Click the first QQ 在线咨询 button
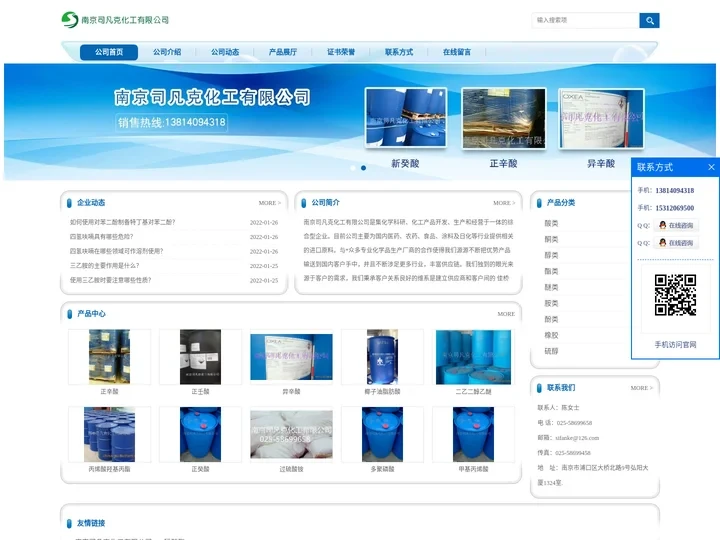 (x=676, y=225)
